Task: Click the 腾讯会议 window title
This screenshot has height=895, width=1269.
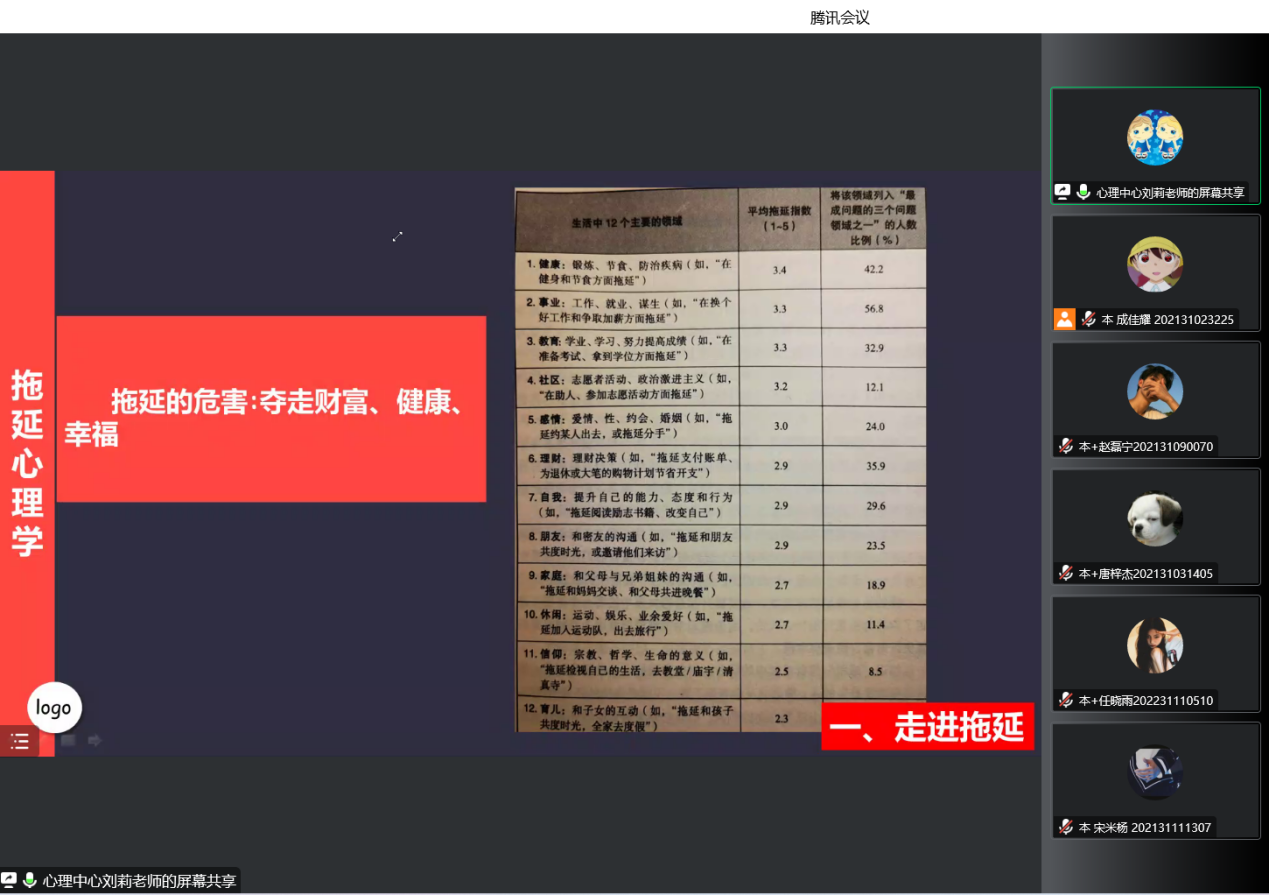Action: [839, 17]
